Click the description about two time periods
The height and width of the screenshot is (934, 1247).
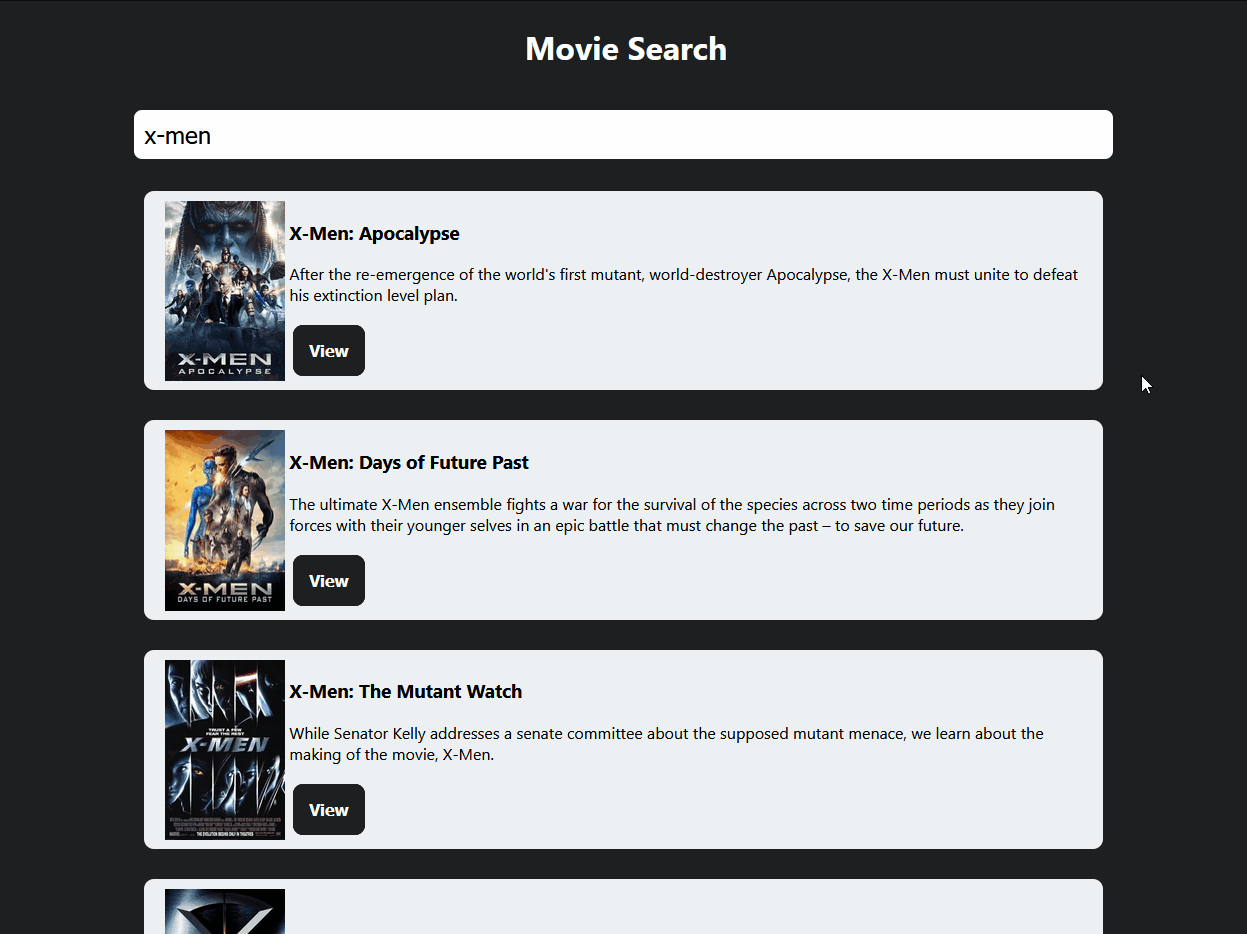[x=672, y=515]
